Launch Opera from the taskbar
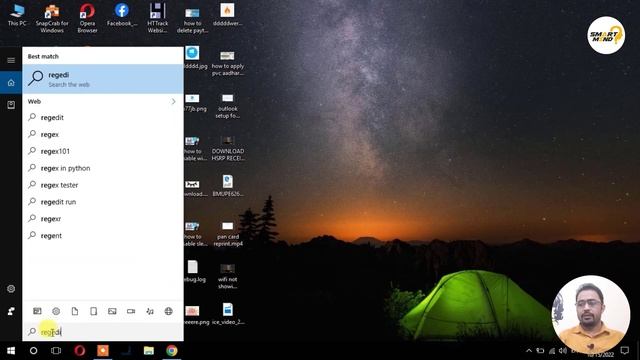The image size is (640, 360). (x=80, y=351)
